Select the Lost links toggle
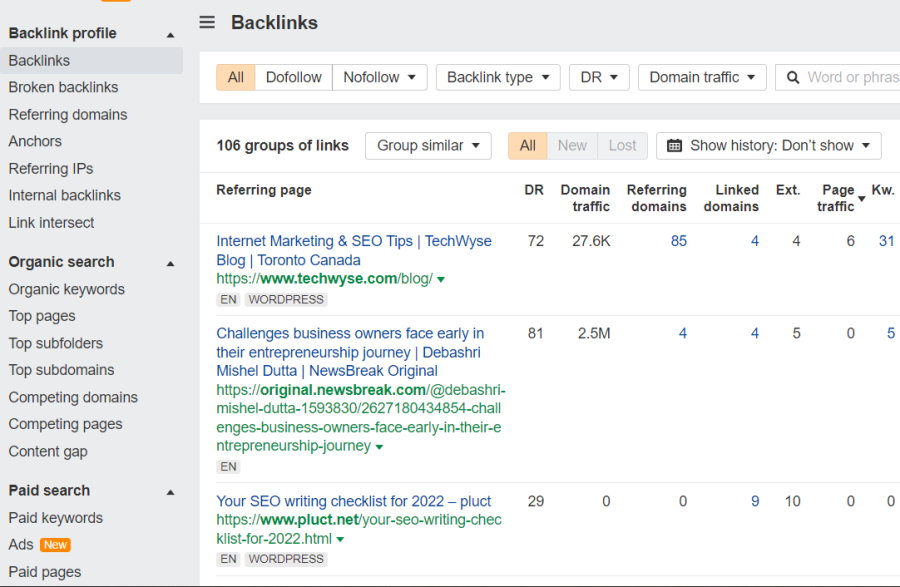The width and height of the screenshot is (900, 587). click(x=622, y=146)
